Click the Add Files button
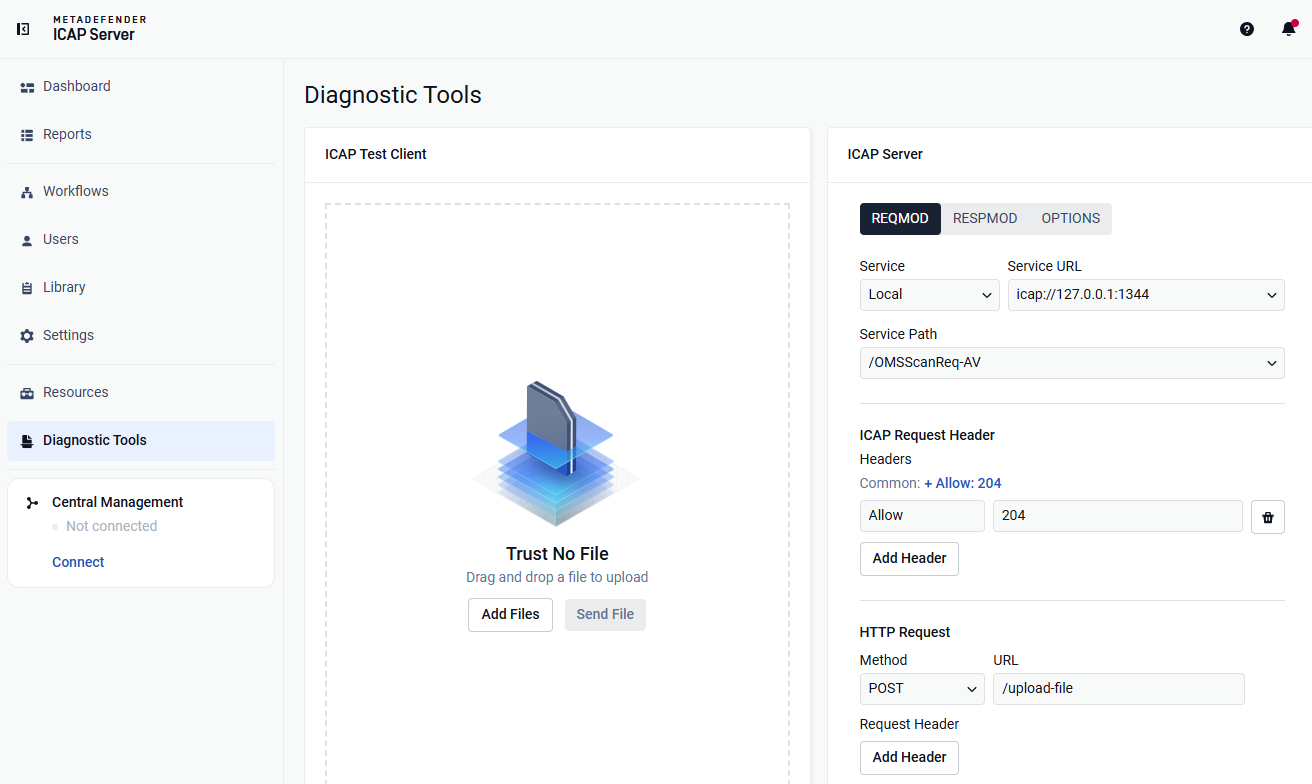This screenshot has width=1312, height=784. (510, 615)
